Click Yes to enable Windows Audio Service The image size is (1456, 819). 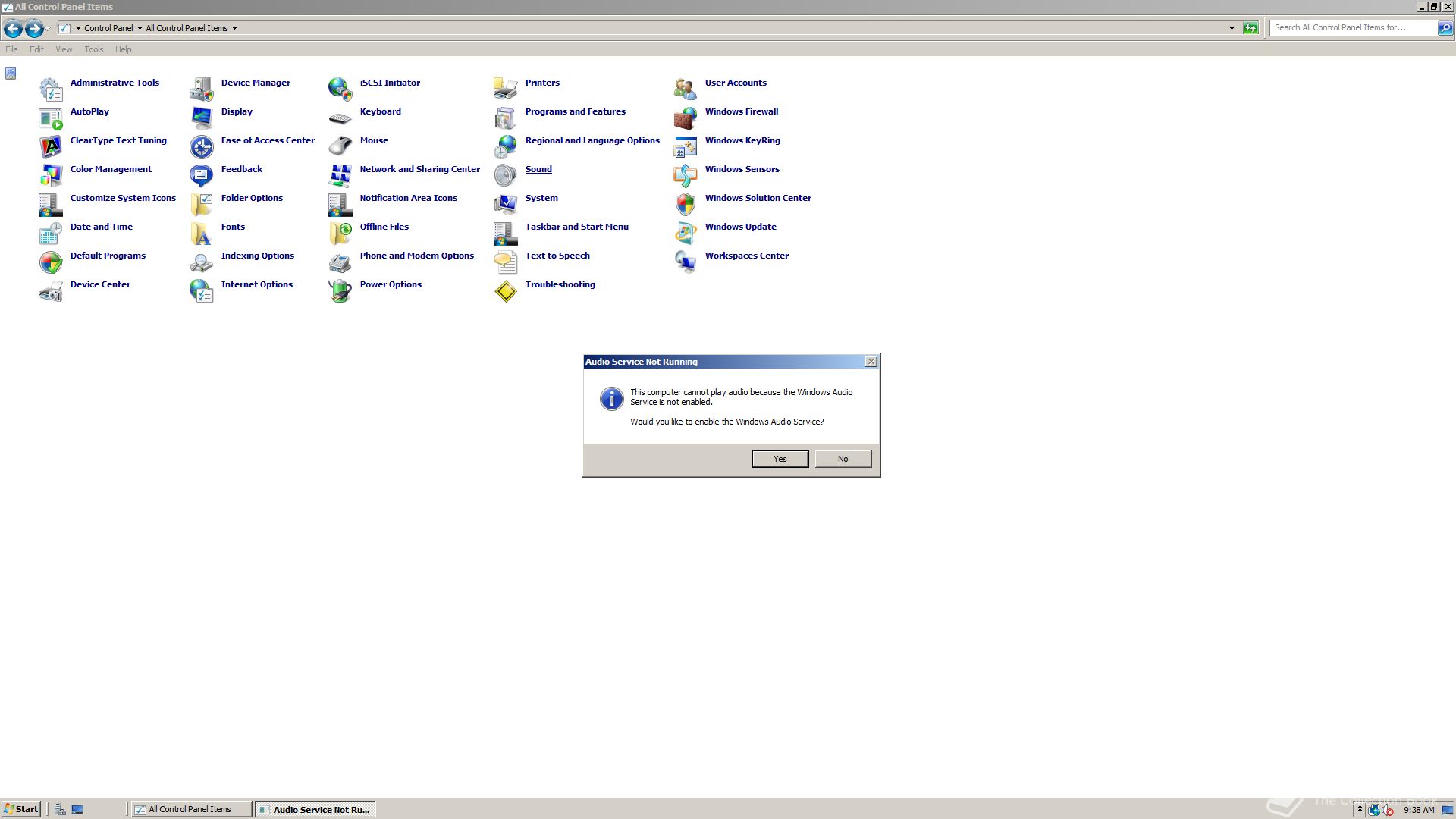coord(780,459)
